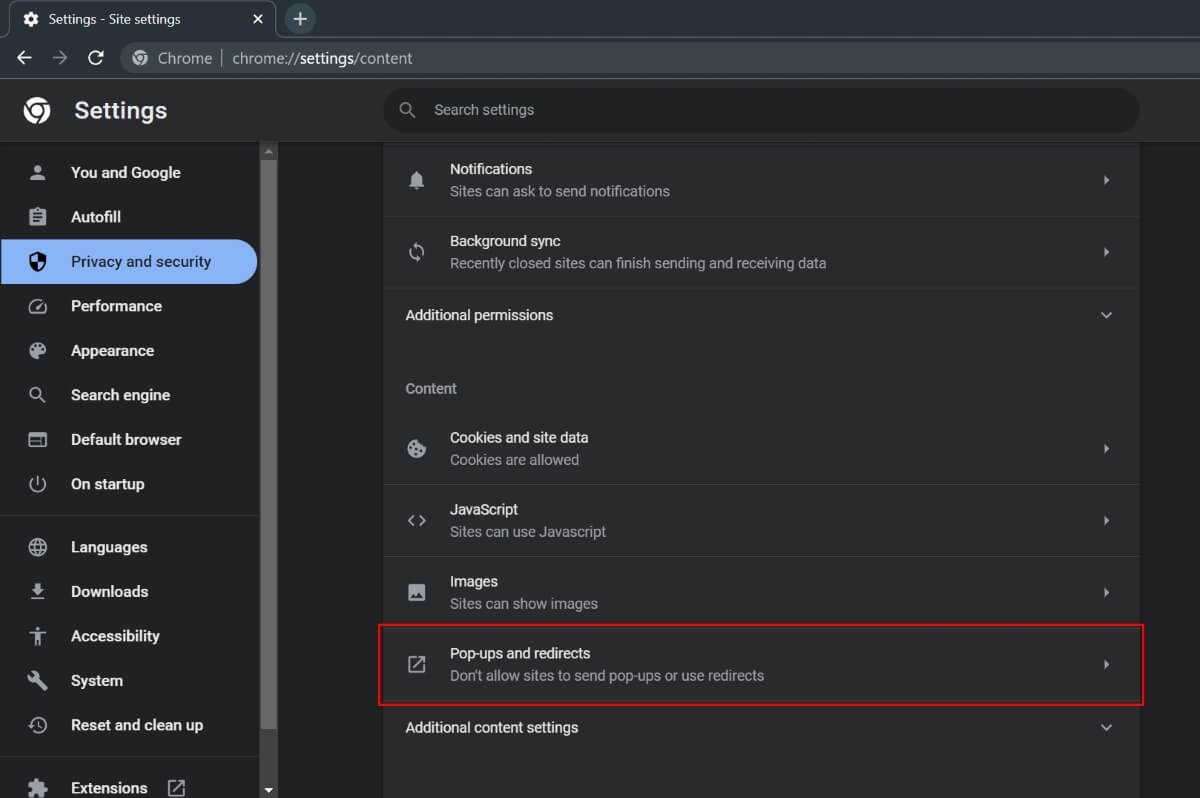The image size is (1200, 798).
Task: Click the Appearance palette icon
Action: tap(37, 350)
